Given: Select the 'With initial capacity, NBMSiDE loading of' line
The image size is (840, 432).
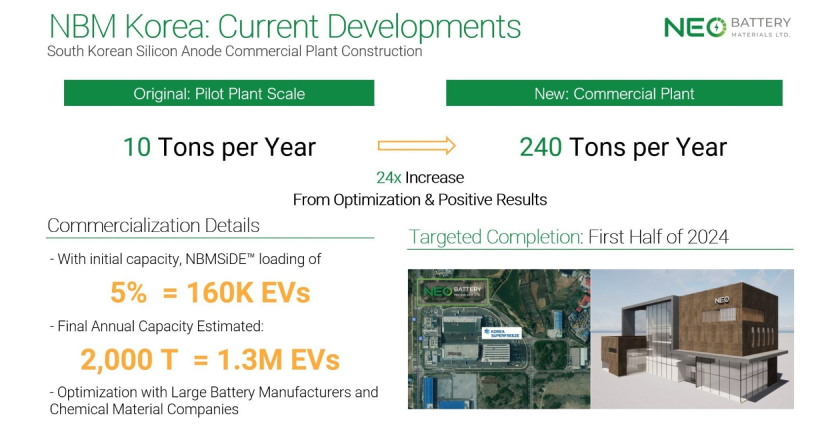Looking at the screenshot, I should 185,259.
